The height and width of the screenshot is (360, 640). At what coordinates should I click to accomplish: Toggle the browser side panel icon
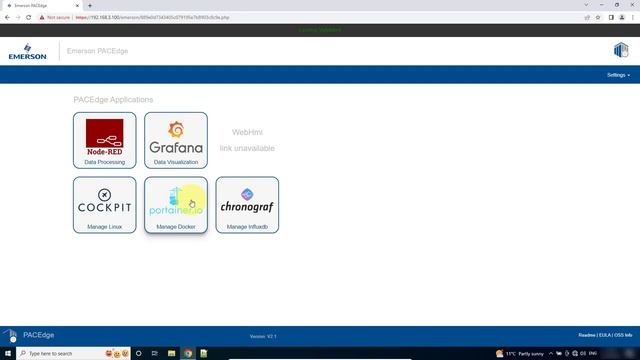[611, 18]
